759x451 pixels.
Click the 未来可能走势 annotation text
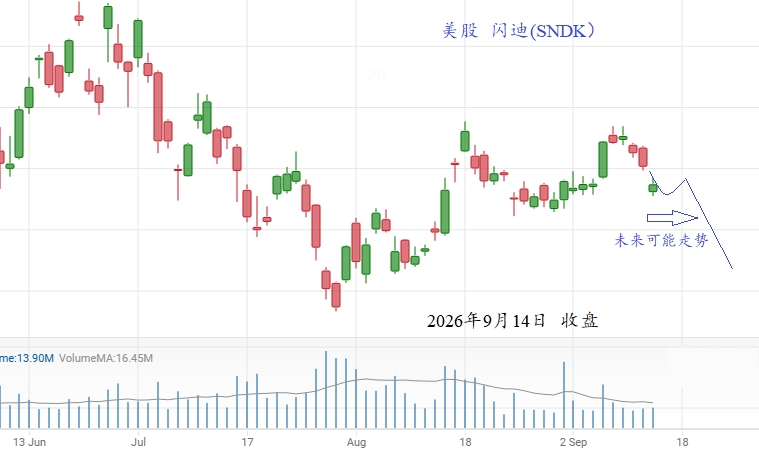pyautogui.click(x=661, y=240)
